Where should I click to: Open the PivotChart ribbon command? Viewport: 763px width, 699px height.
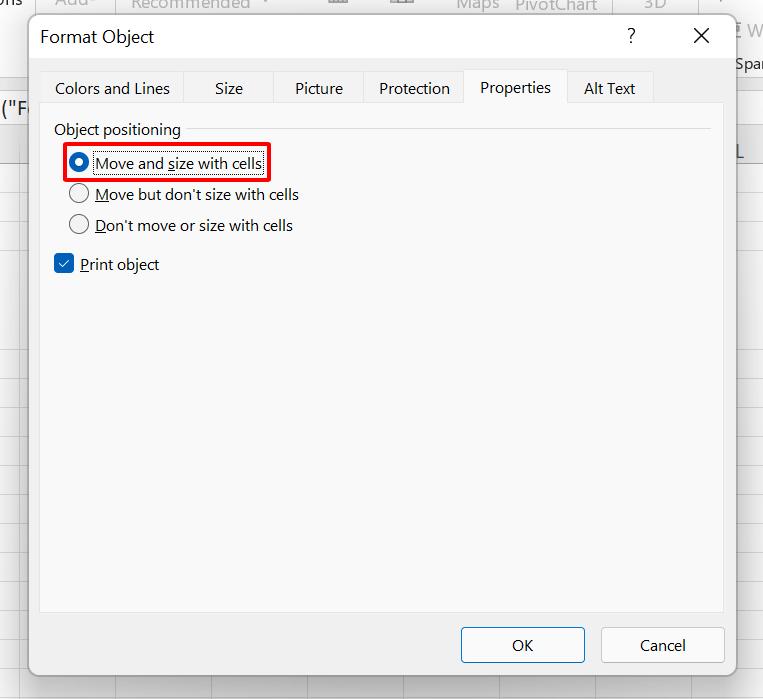[x=556, y=5]
